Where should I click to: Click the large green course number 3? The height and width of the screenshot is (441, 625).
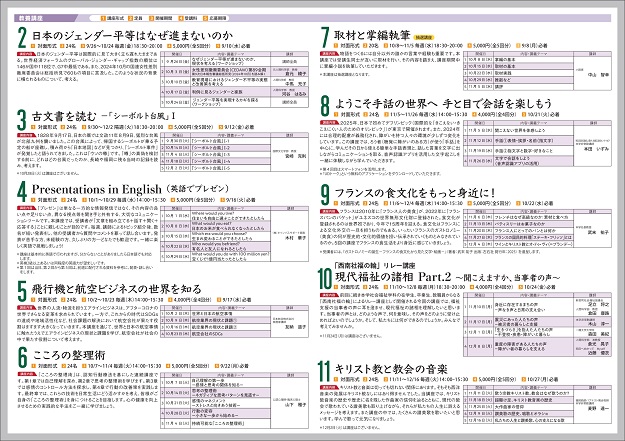point(22,120)
